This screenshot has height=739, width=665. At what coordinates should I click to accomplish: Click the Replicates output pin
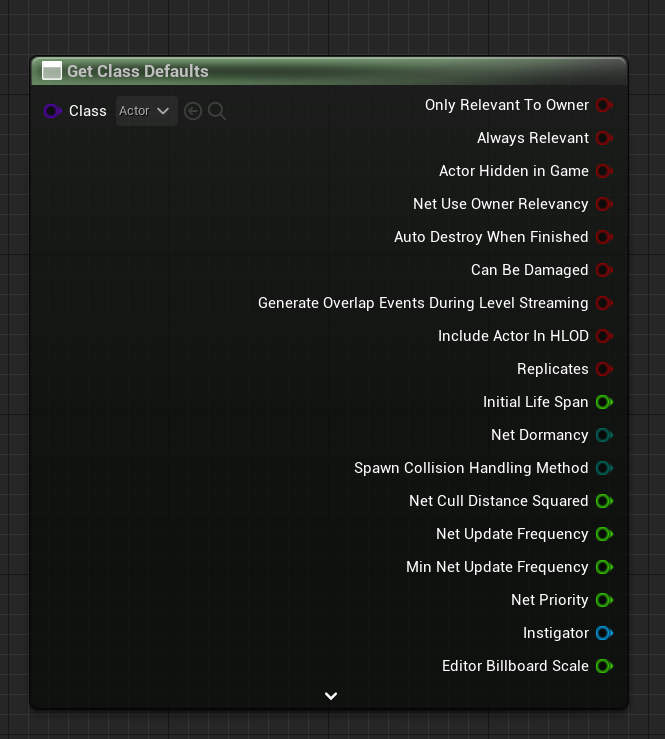pos(604,369)
